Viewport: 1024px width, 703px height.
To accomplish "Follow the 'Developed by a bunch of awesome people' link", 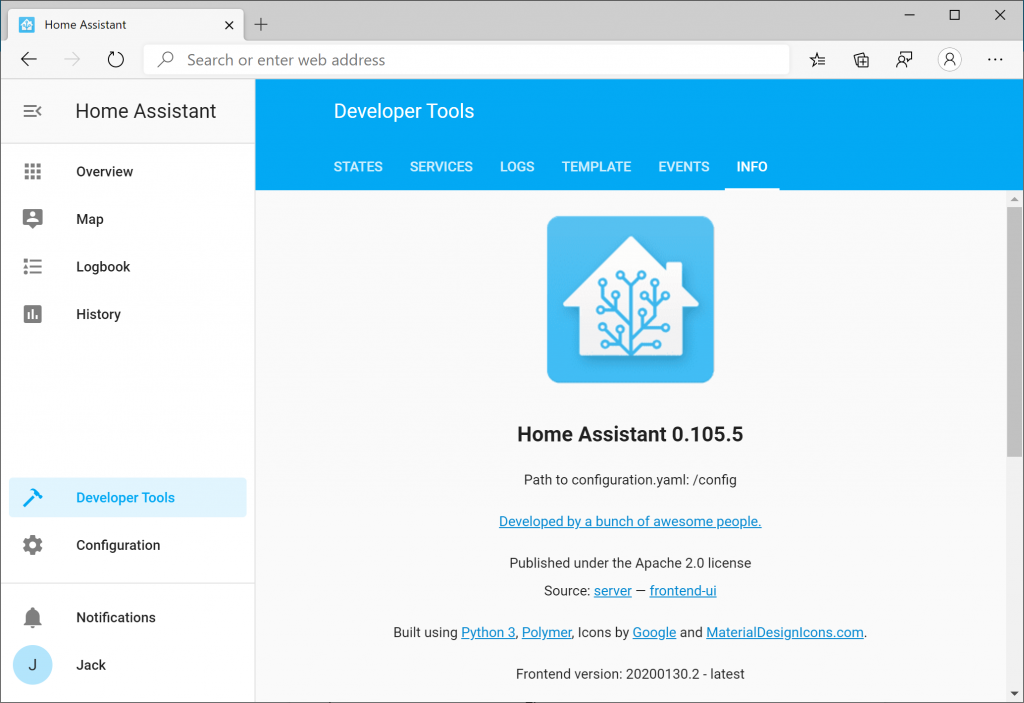I will coord(630,521).
